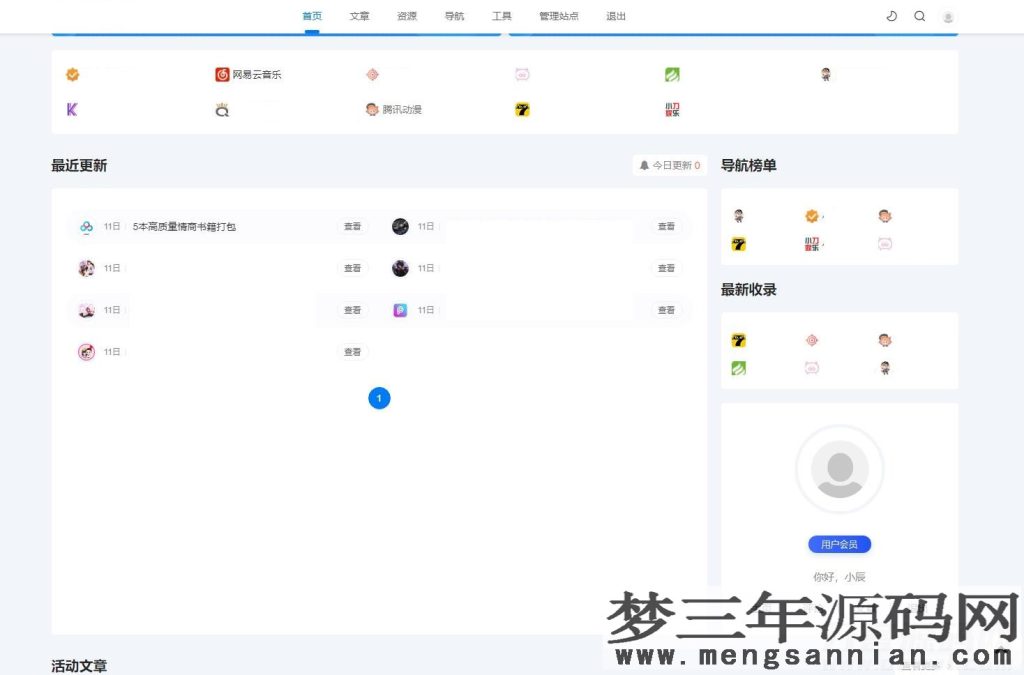
Task: Switch to the 文章 tab in navigation
Action: coord(359,16)
